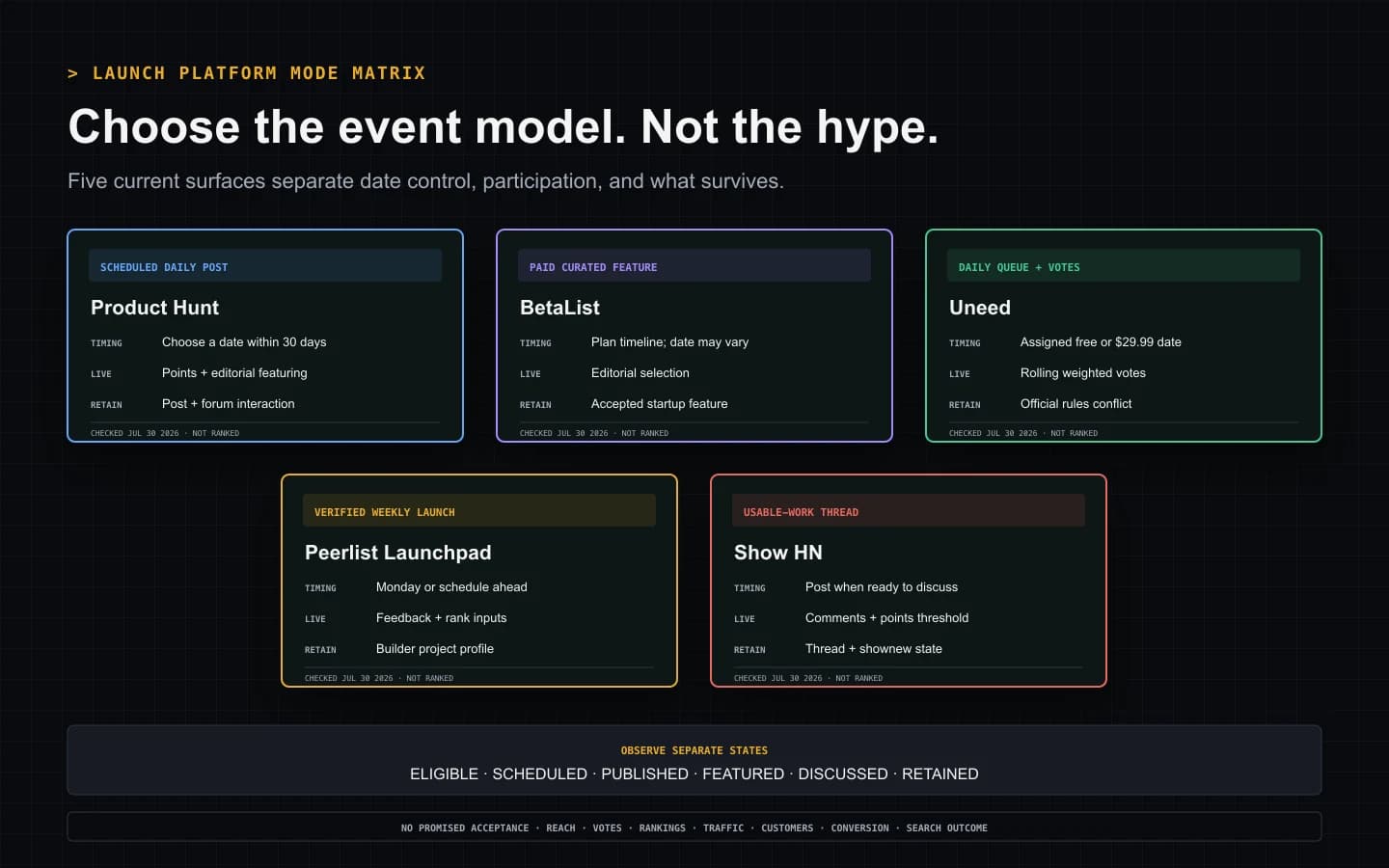Screen dimensions: 1389x868
Task: Click LIVE label in BetaList card
Action: click(x=531, y=374)
